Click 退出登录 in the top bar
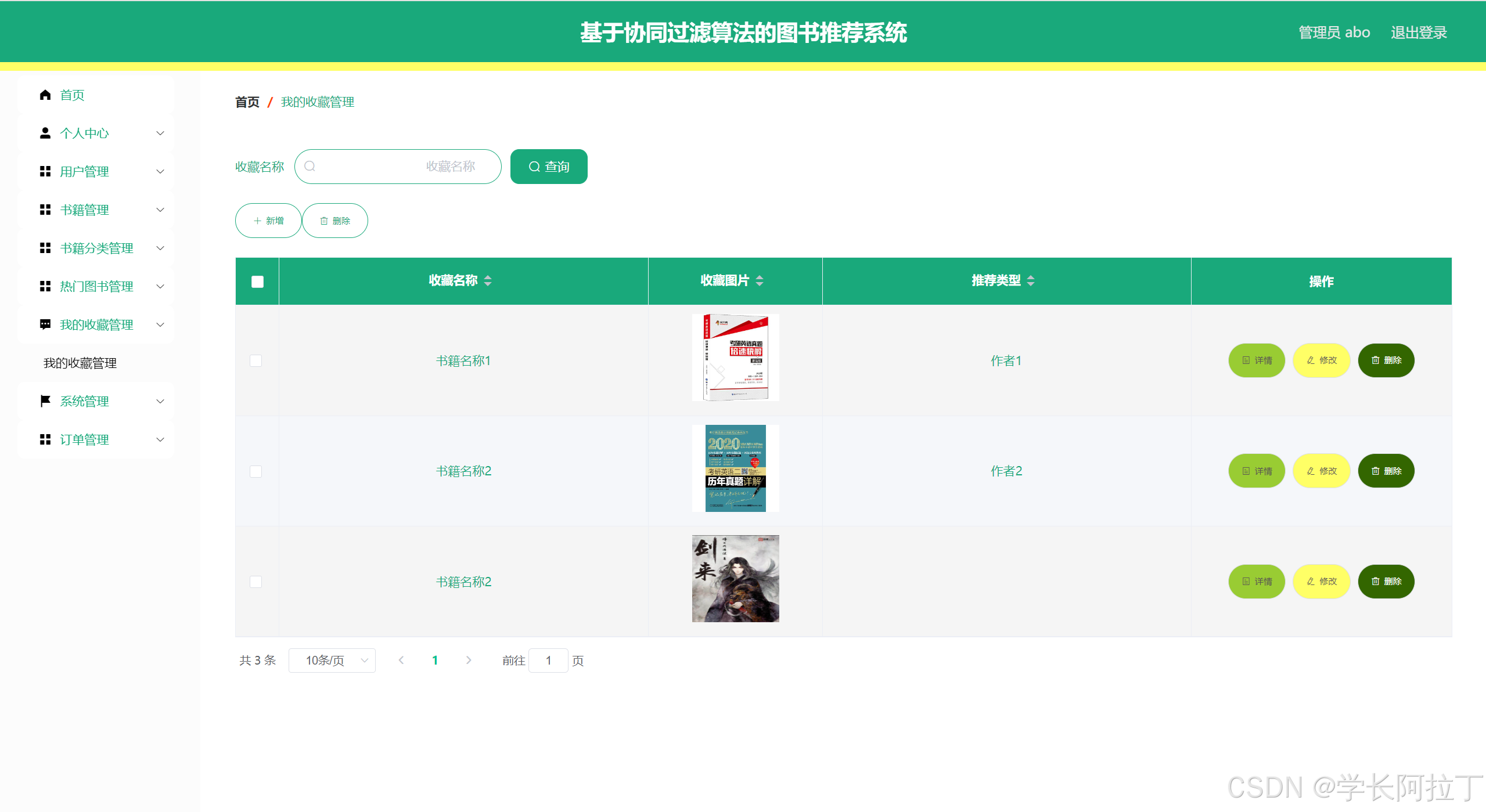1486x812 pixels. [x=1419, y=32]
